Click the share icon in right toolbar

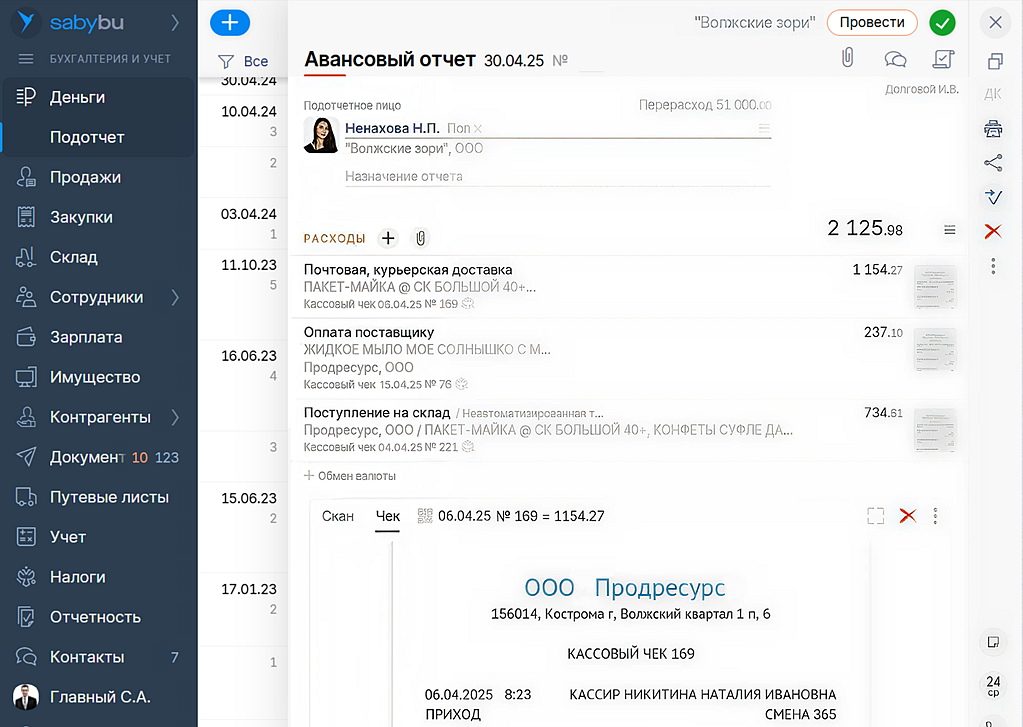(993, 163)
